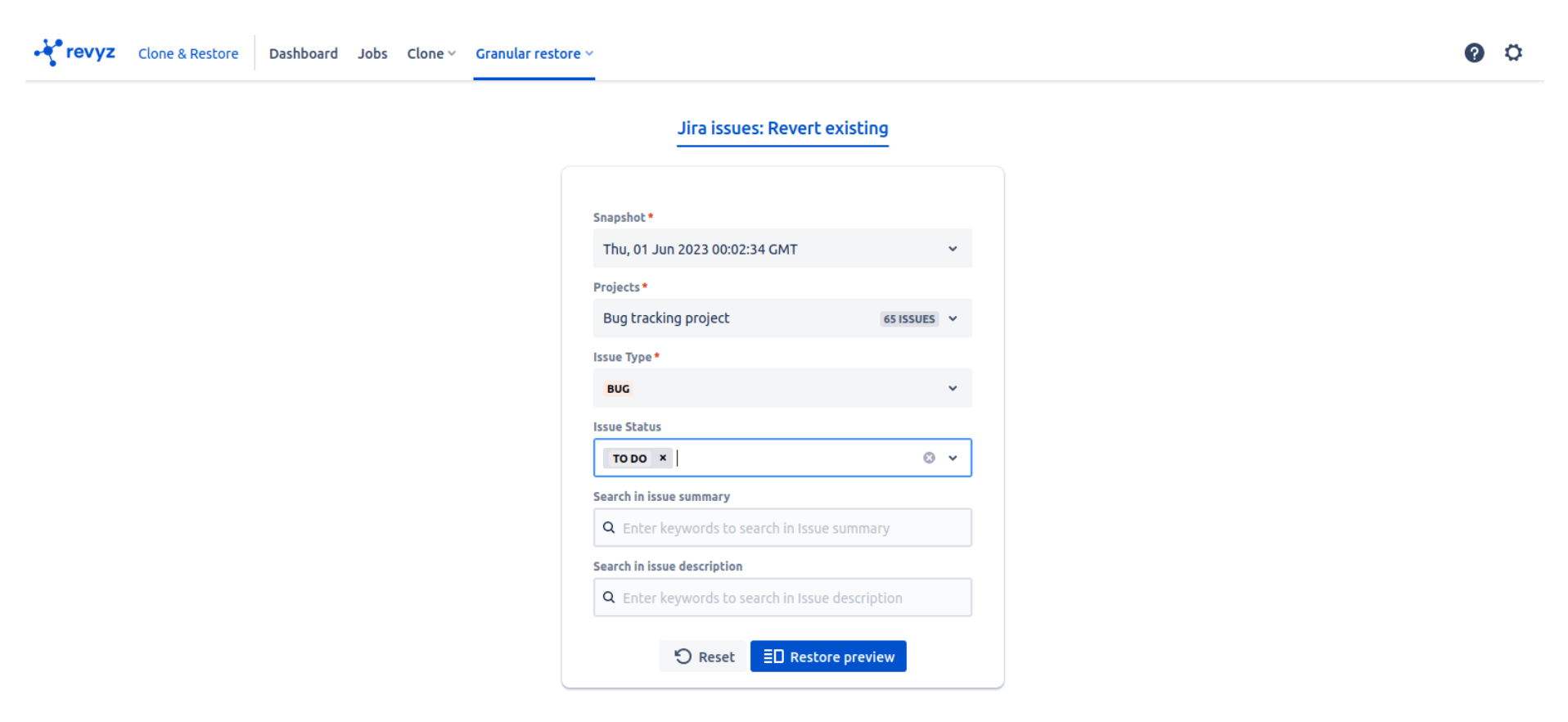Click search icon in issue summary field
1568x722 pixels.
click(609, 528)
